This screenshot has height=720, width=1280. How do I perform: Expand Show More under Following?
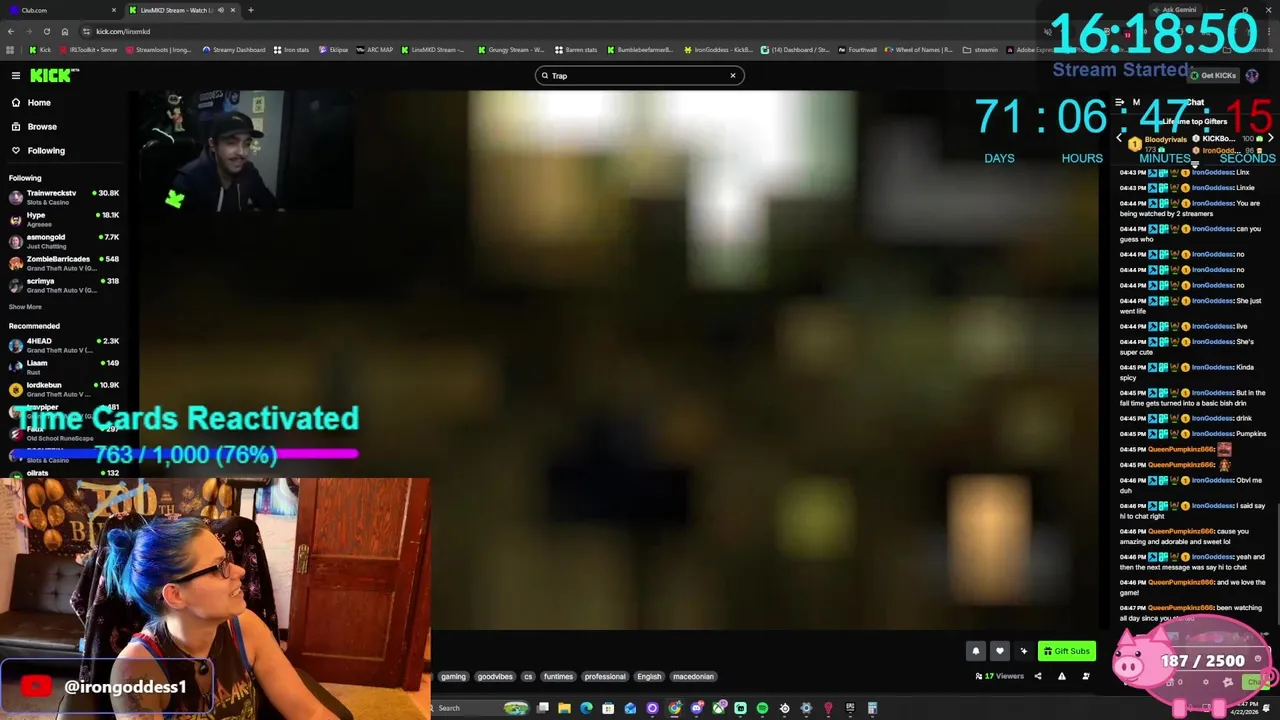pos(25,307)
